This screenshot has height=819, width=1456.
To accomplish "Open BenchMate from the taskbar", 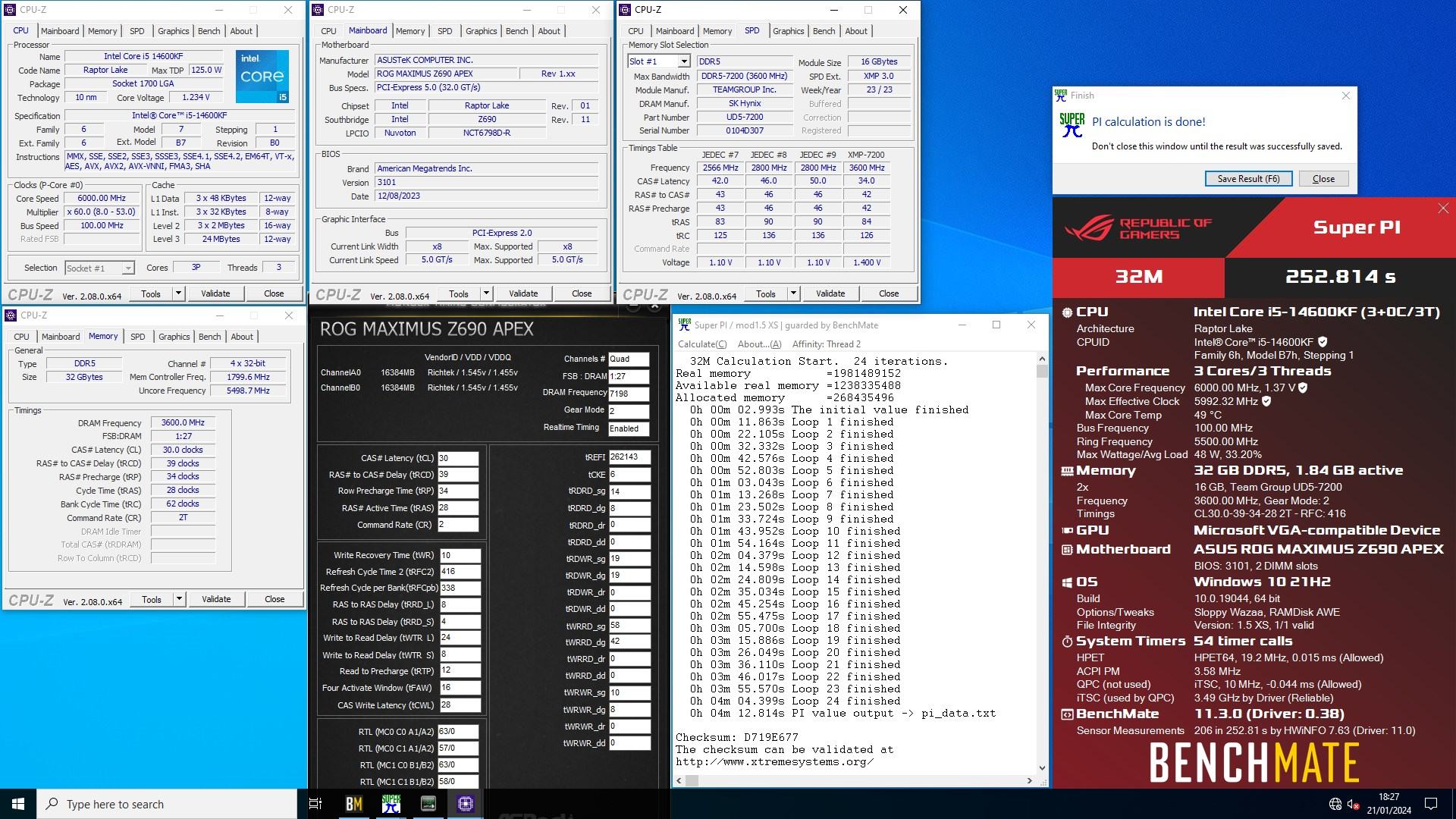I will click(353, 804).
